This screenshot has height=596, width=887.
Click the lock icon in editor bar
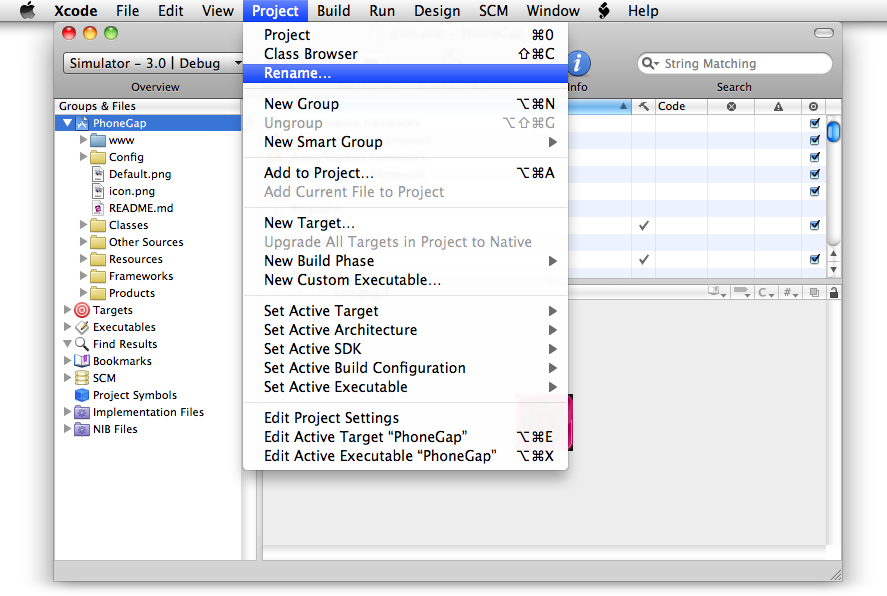click(x=834, y=292)
